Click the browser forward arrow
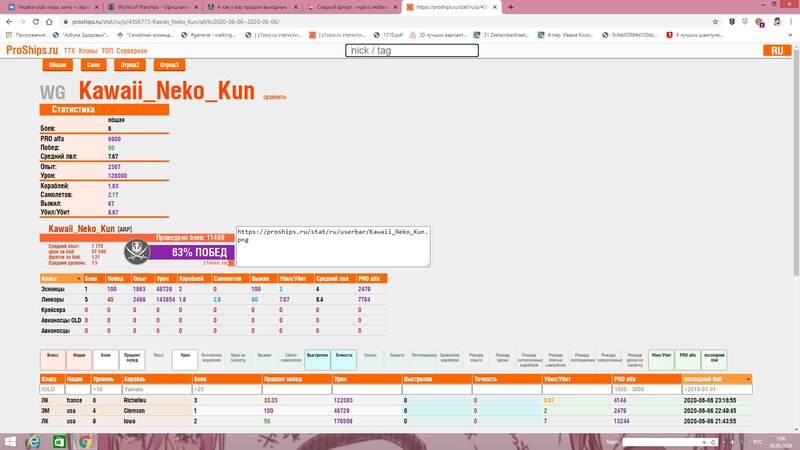Viewport: 800px width, 450px height. 22,21
